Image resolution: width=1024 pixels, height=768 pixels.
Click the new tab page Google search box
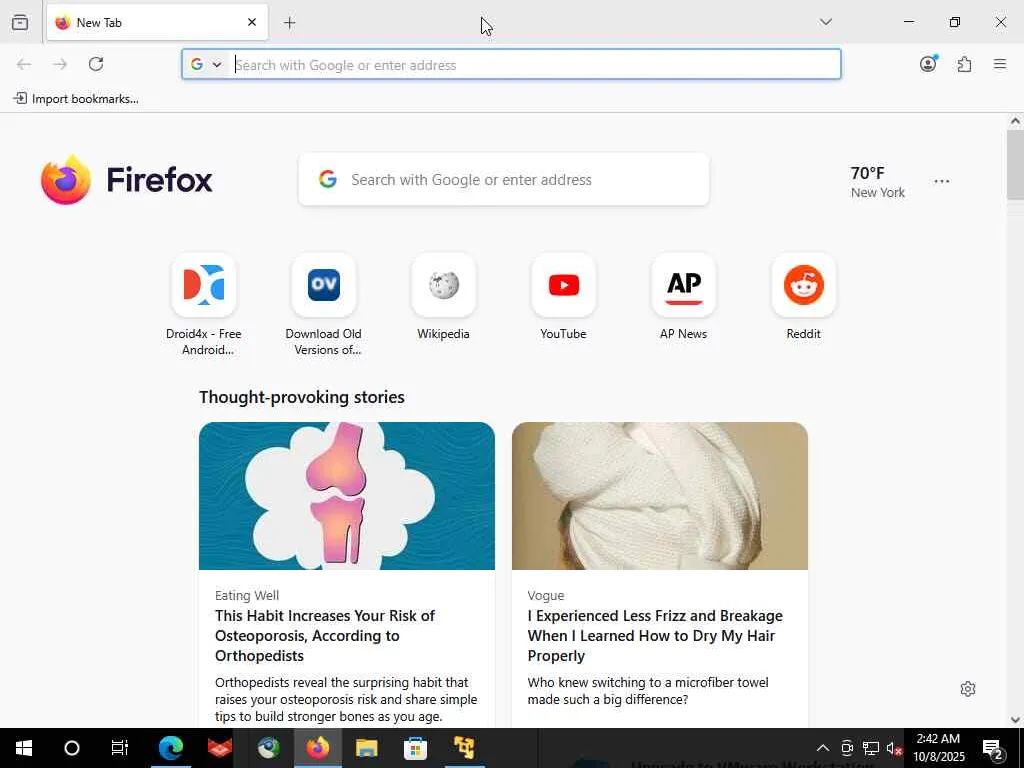tap(504, 180)
